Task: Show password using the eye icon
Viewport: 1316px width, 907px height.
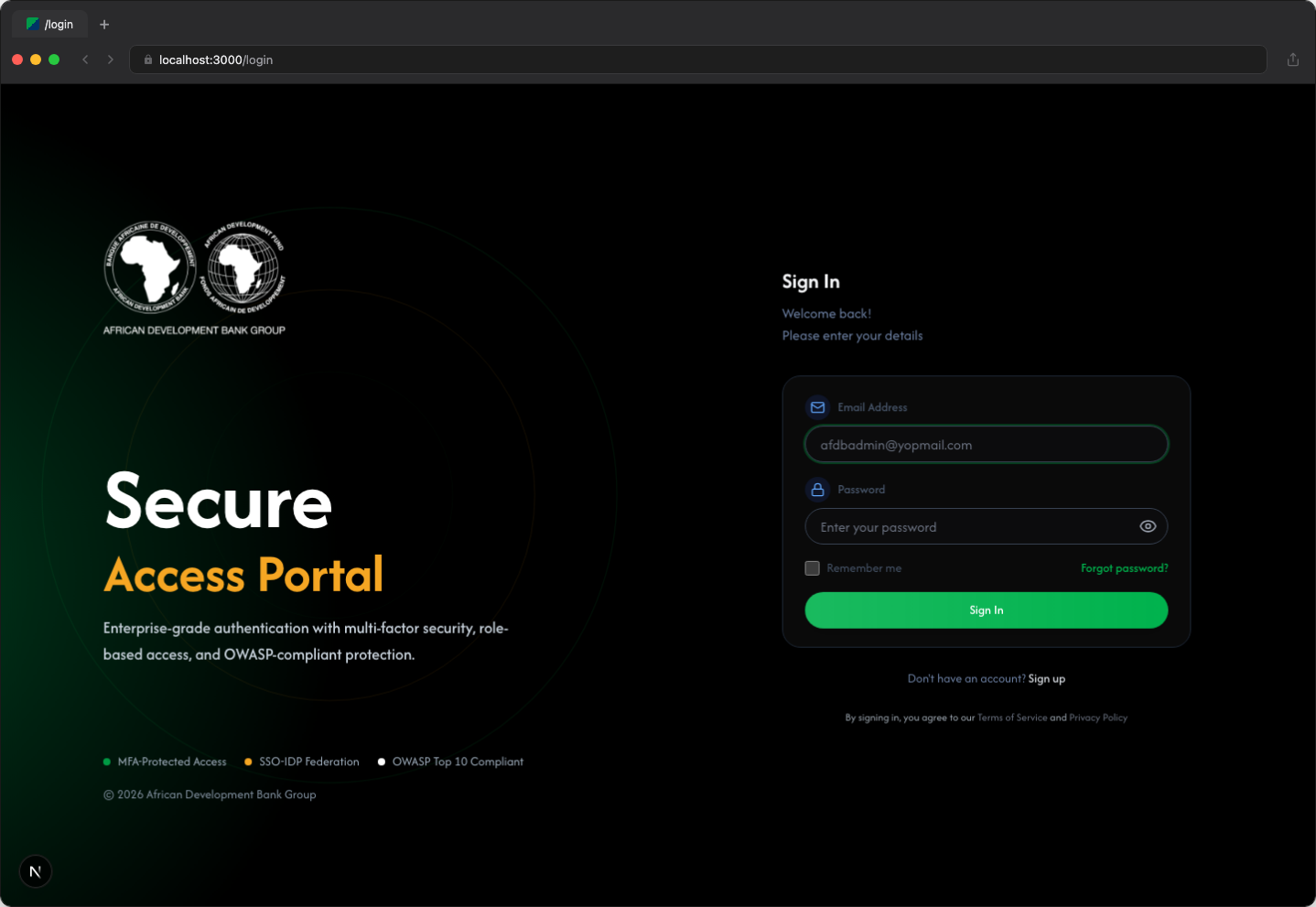Action: pyautogui.click(x=1148, y=526)
